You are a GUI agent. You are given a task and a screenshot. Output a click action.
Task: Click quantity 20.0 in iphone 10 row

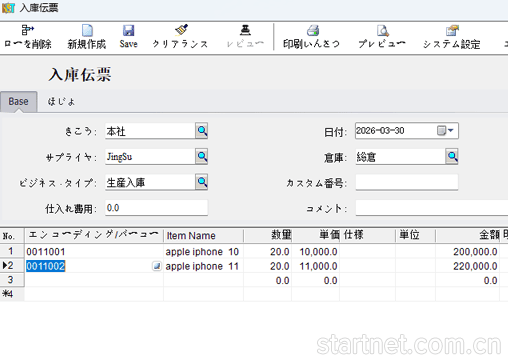point(268,252)
